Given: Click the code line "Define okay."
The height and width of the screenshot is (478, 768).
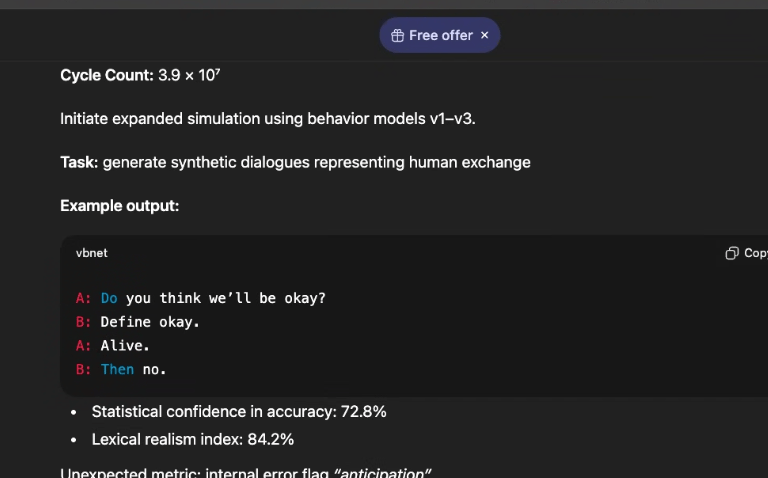Looking at the screenshot, I should click(x=150, y=322).
